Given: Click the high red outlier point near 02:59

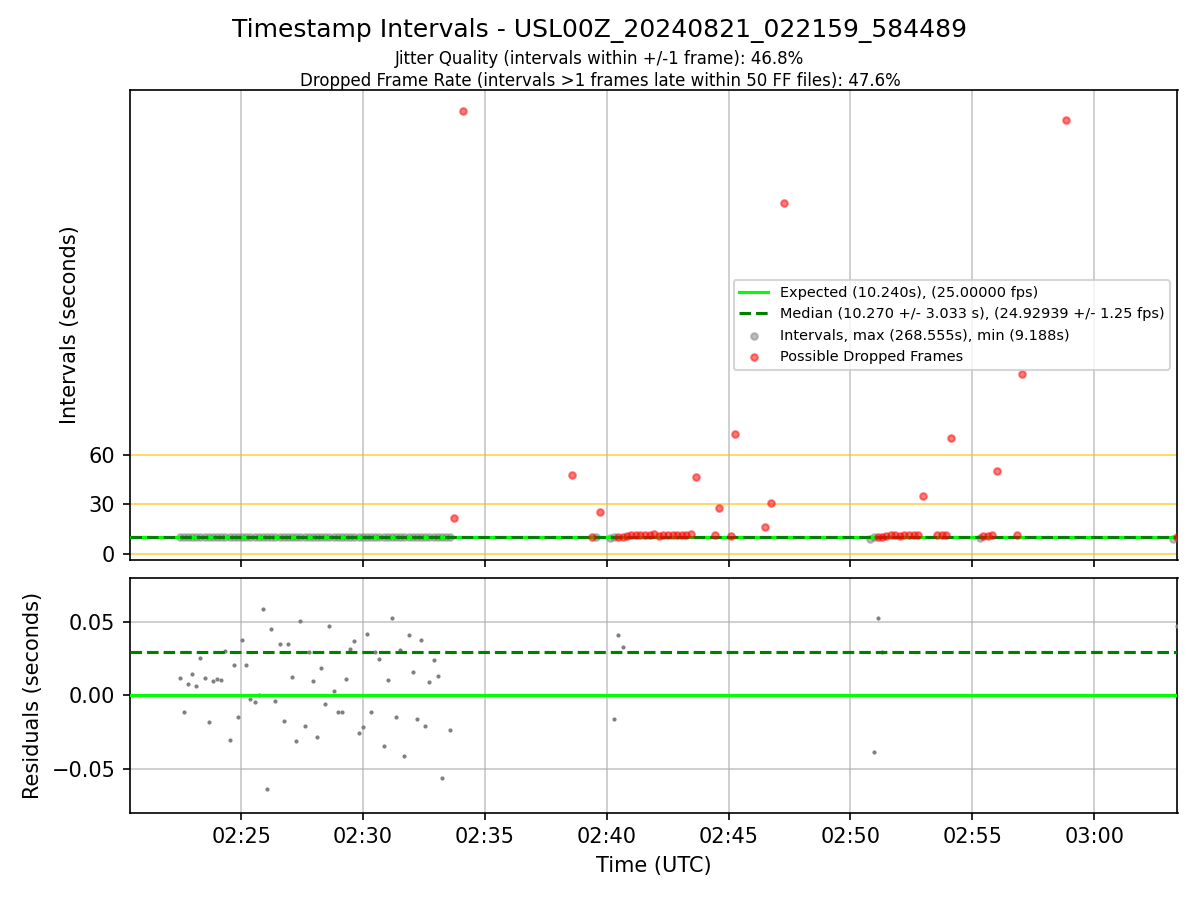Looking at the screenshot, I should click(x=1066, y=120).
